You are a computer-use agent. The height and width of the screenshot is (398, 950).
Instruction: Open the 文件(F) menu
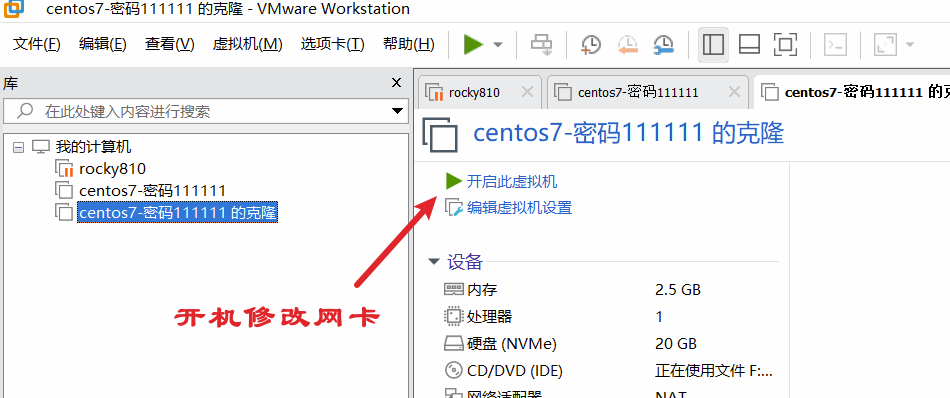click(37, 44)
